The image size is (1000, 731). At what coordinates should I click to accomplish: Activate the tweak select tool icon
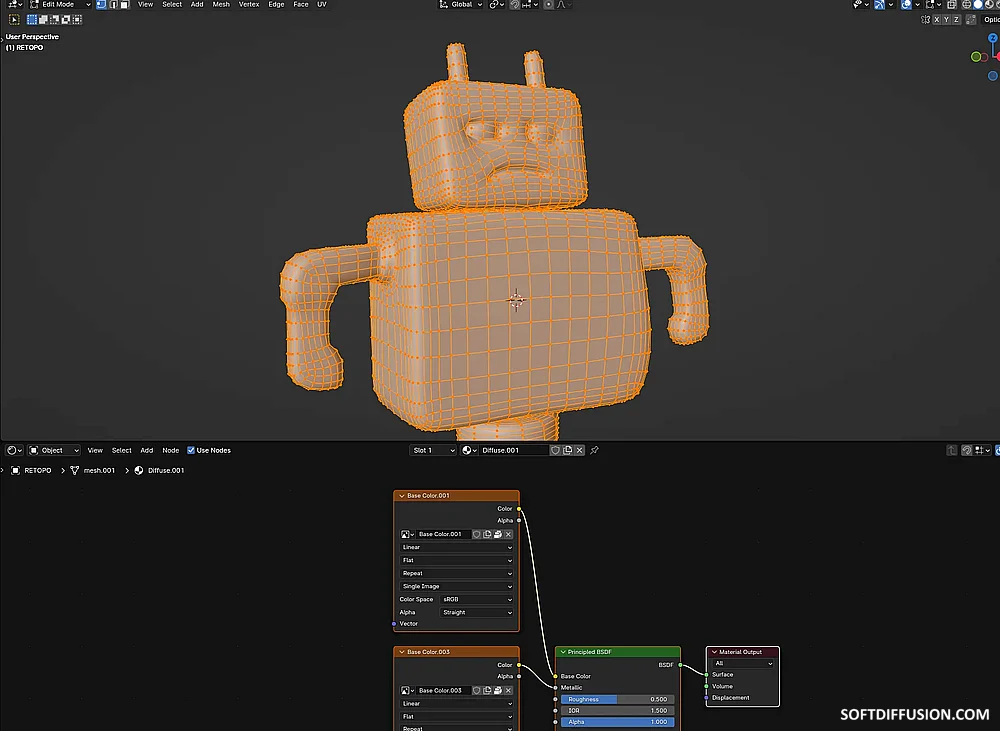tap(14, 20)
